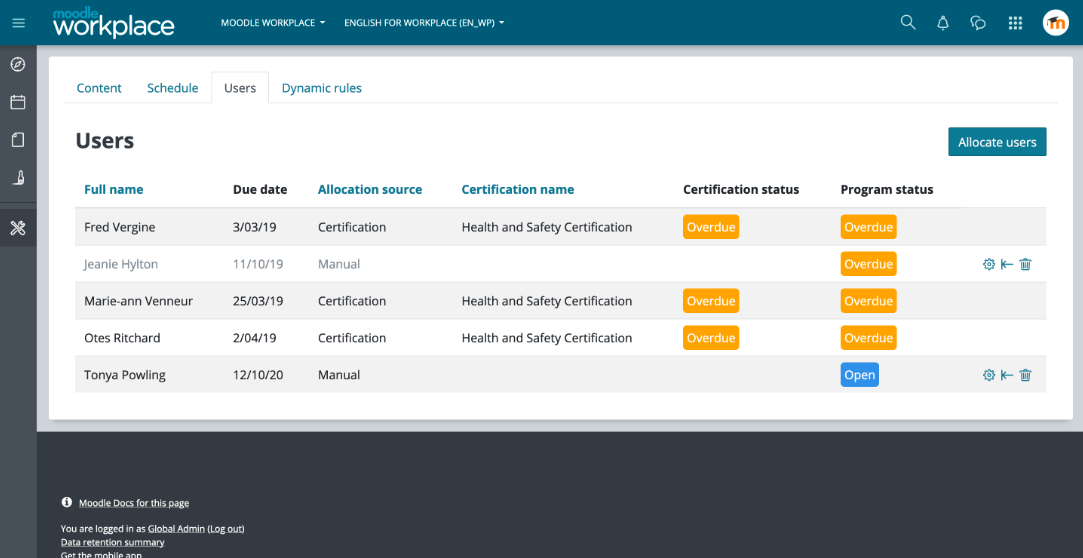Click reset arrow icon for Tonya Powling
Viewport: 1083px width, 558px height.
click(1007, 375)
